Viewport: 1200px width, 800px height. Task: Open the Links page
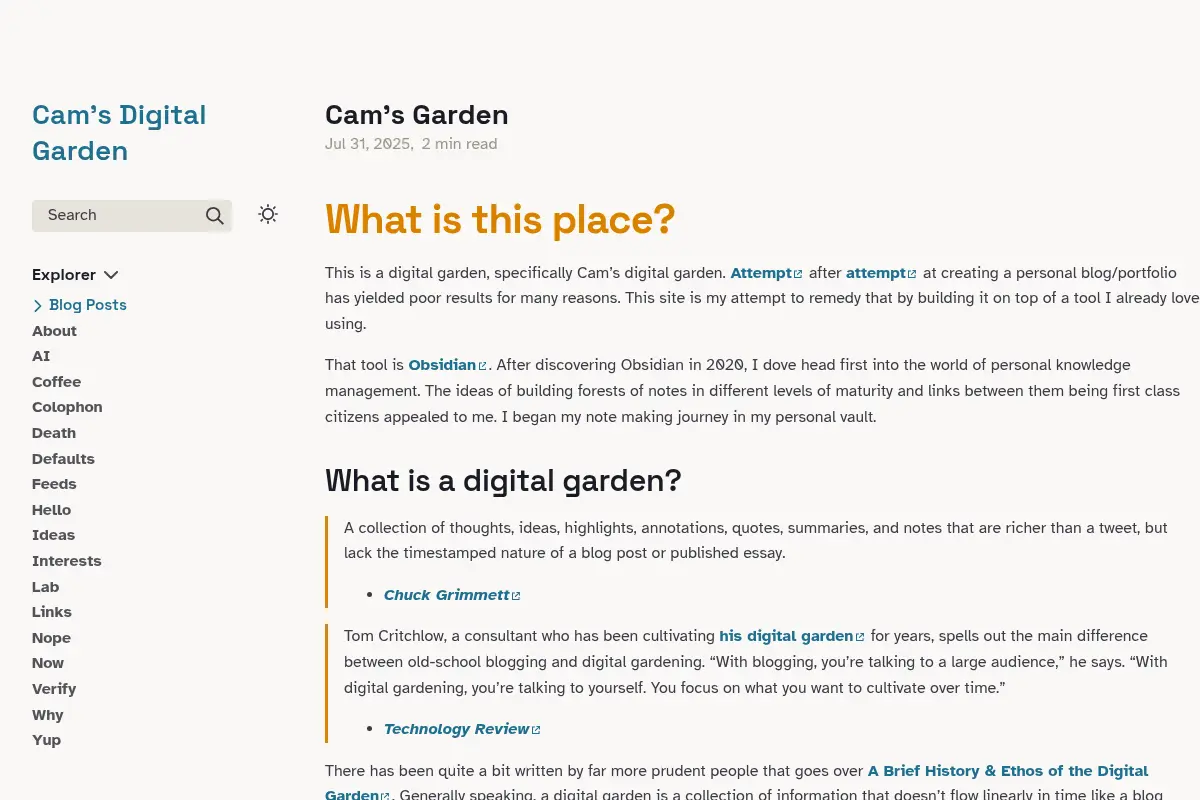pos(52,612)
